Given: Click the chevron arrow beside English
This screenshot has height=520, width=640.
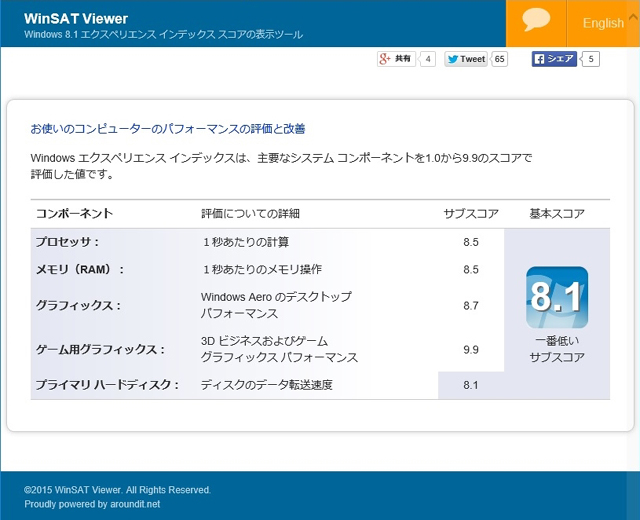Looking at the screenshot, I should [x=634, y=17].
